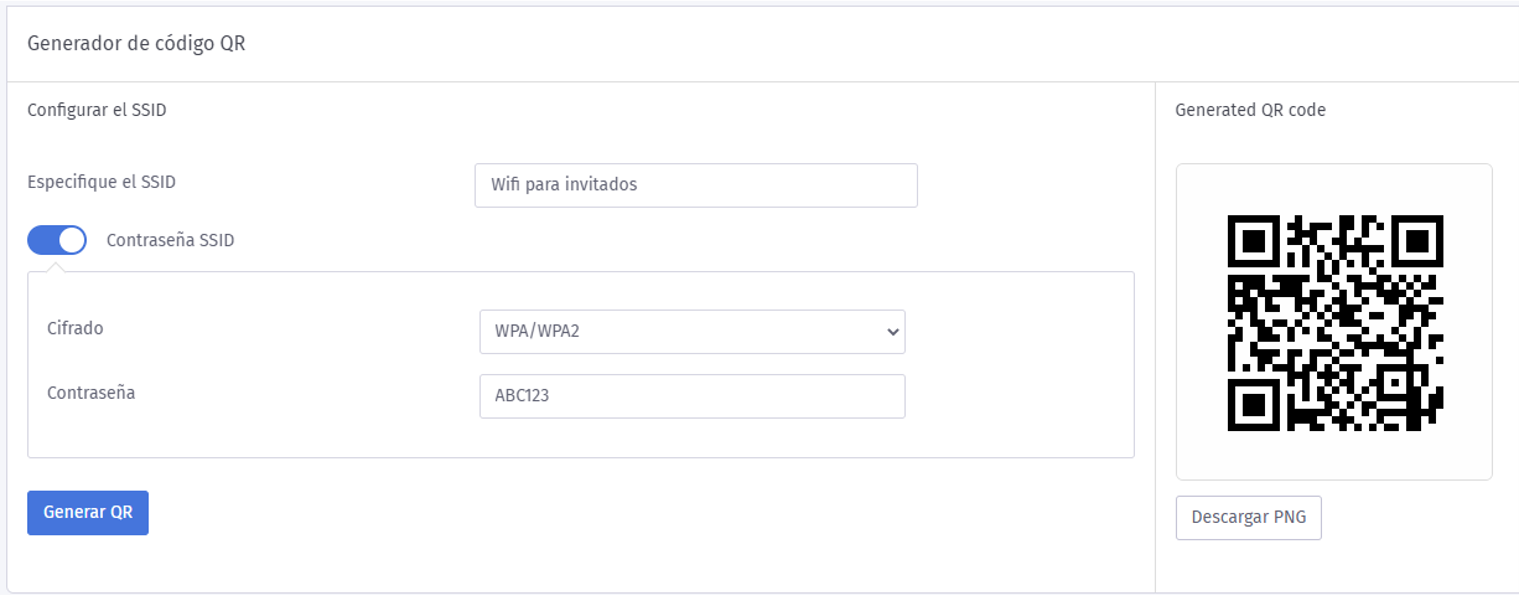Click the Generated QR code section title
1519x595 pixels.
[x=1249, y=110]
